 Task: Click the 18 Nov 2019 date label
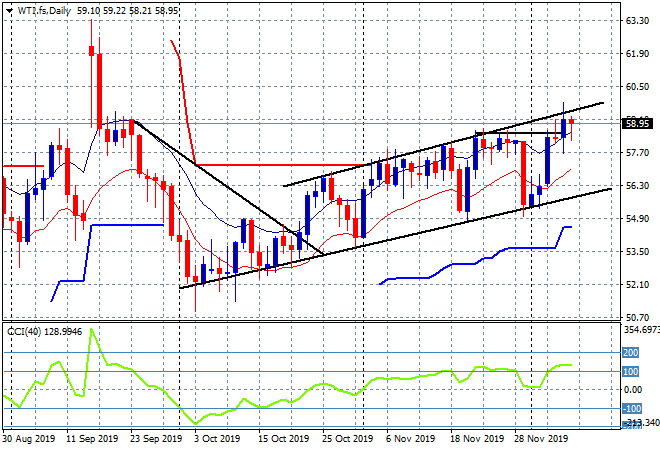477,439
